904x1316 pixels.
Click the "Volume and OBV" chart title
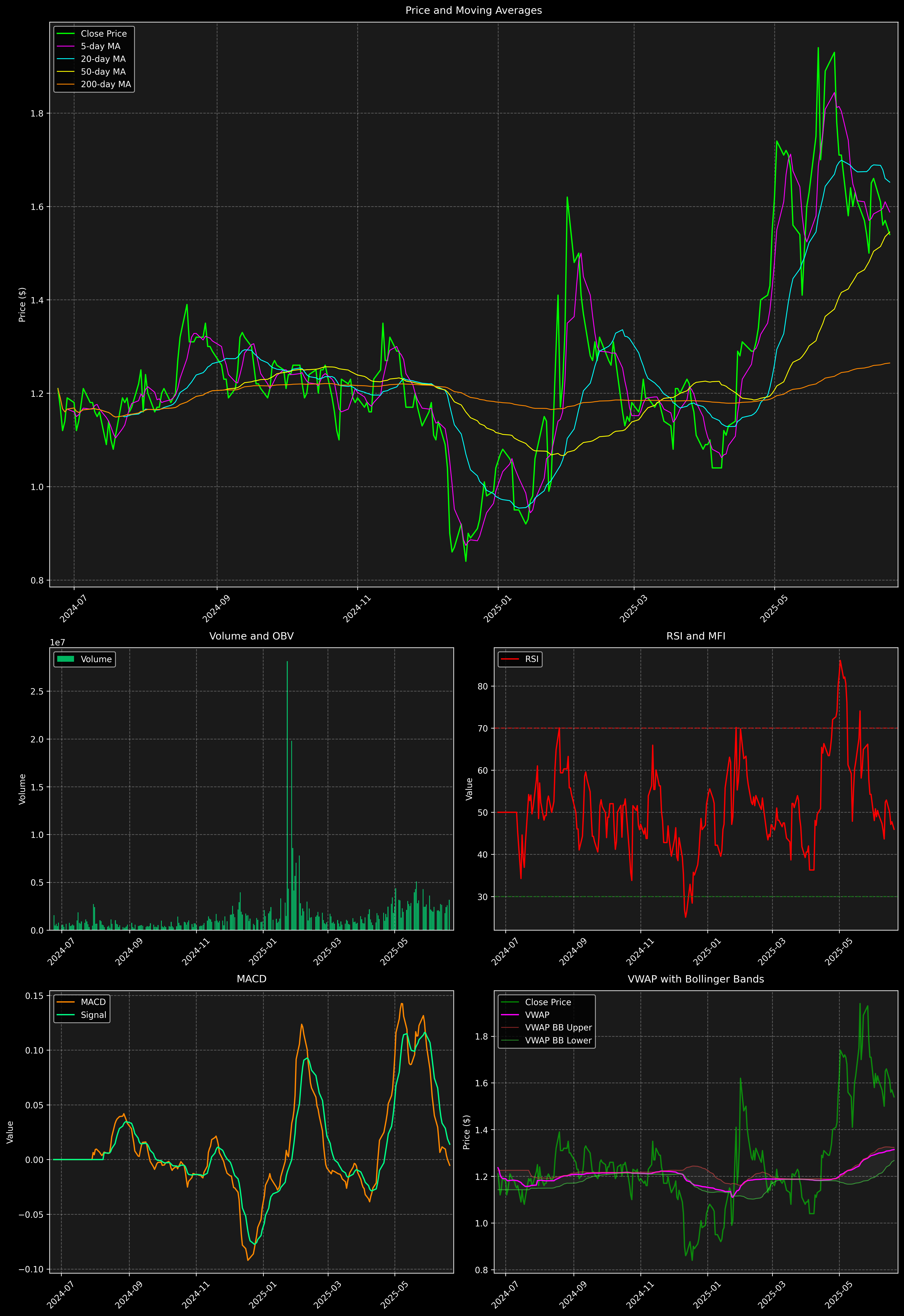[x=252, y=636]
